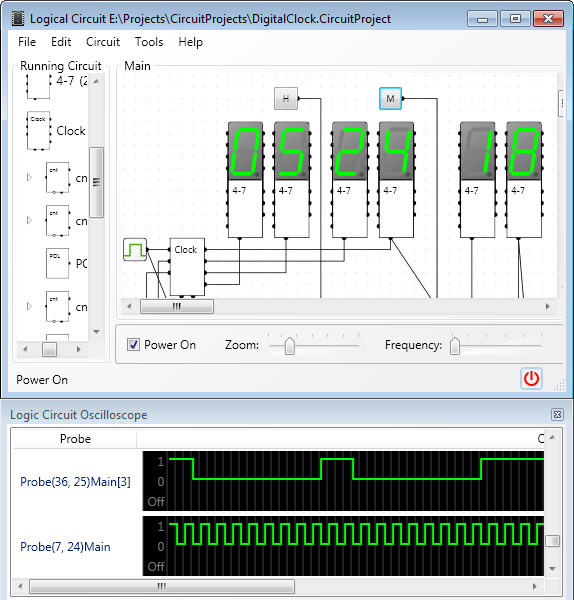
Task: Click the seven-segment display showing 4
Action: point(396,151)
